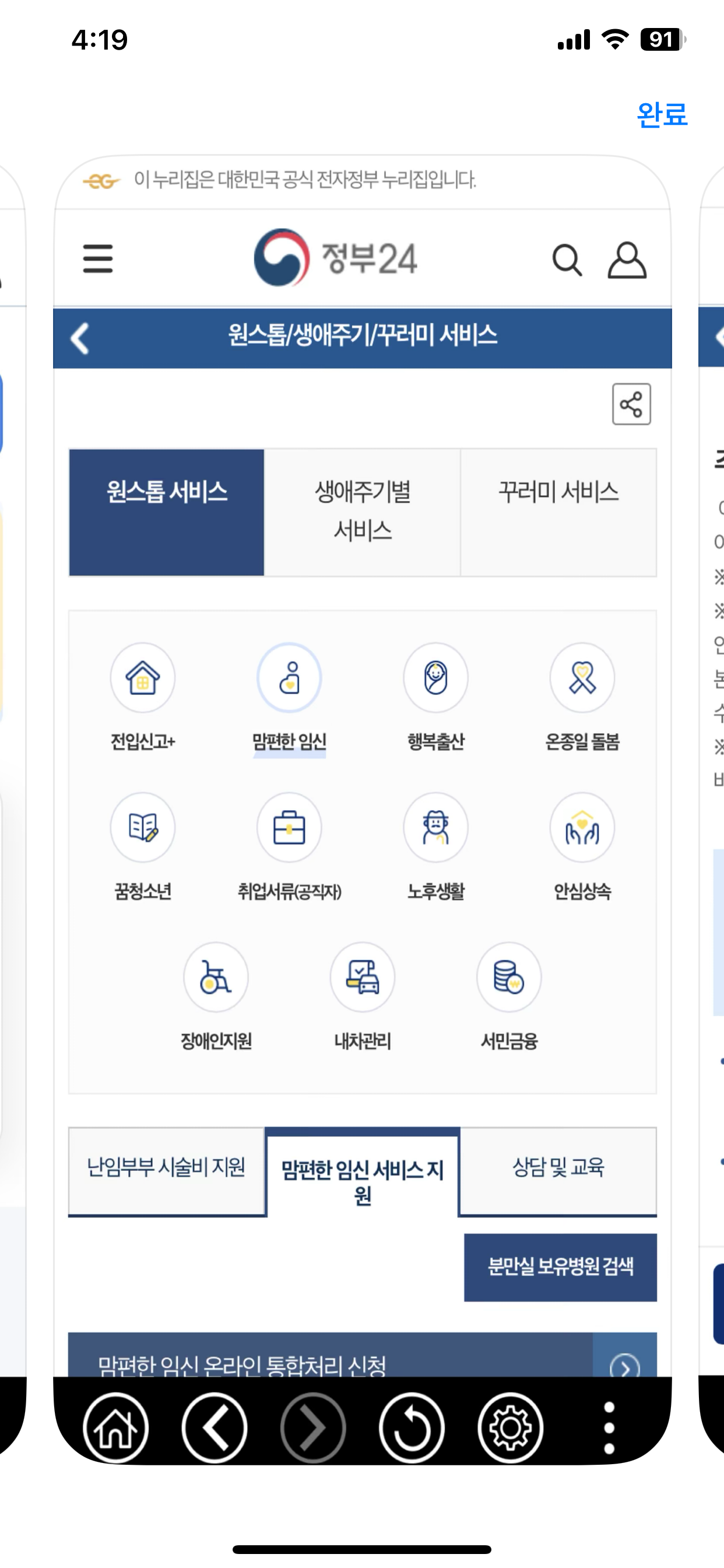This screenshot has width=724, height=1568.
Task: Open 장애인지원 wheelchair icon
Action: [x=216, y=977]
